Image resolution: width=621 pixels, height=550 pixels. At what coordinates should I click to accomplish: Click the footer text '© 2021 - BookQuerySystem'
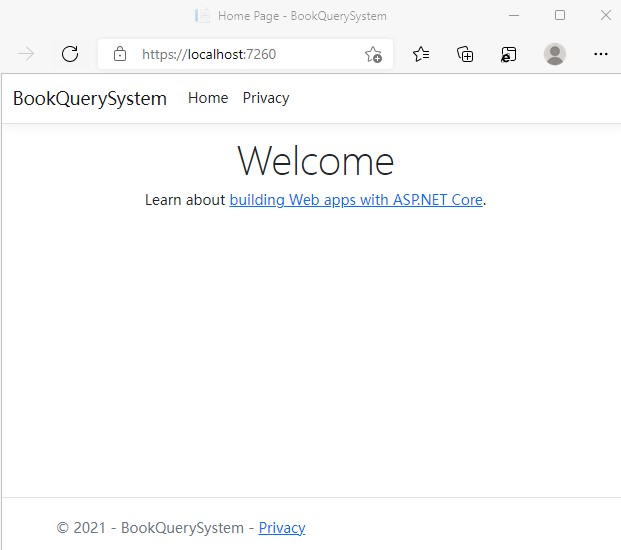coord(150,528)
